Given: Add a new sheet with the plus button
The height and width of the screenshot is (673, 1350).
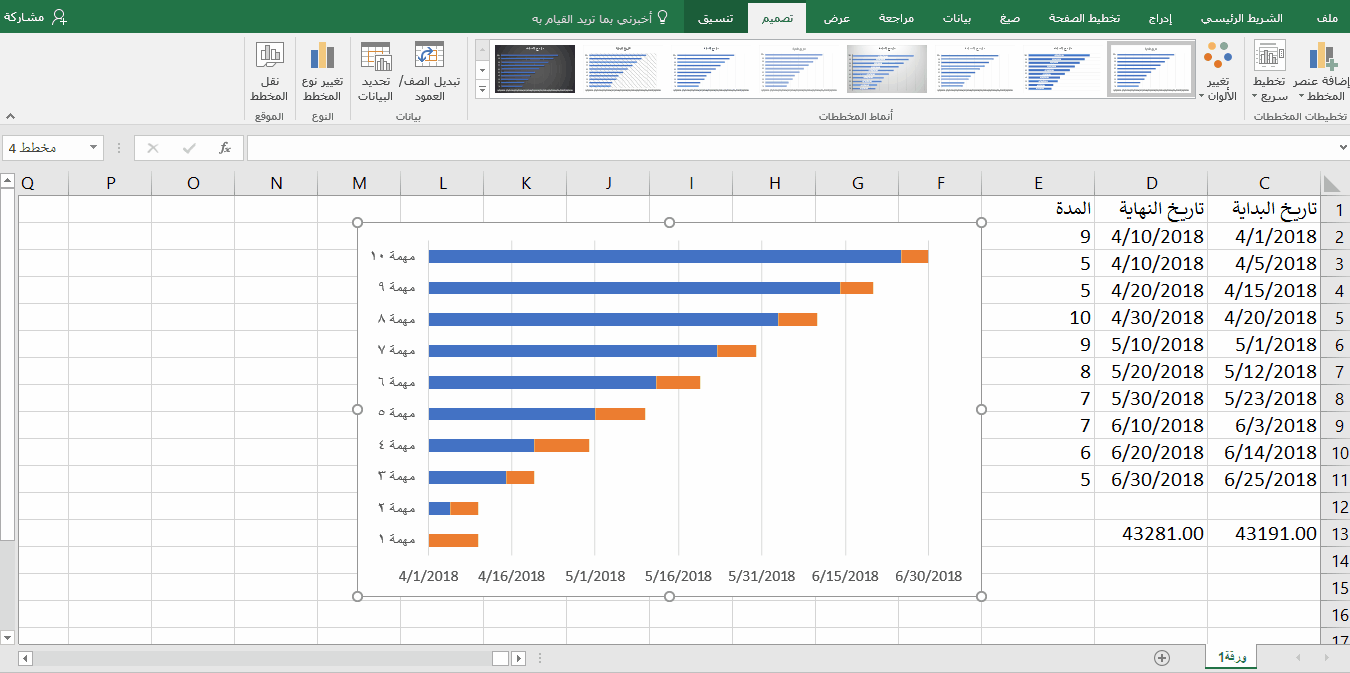Looking at the screenshot, I should point(1162,657).
